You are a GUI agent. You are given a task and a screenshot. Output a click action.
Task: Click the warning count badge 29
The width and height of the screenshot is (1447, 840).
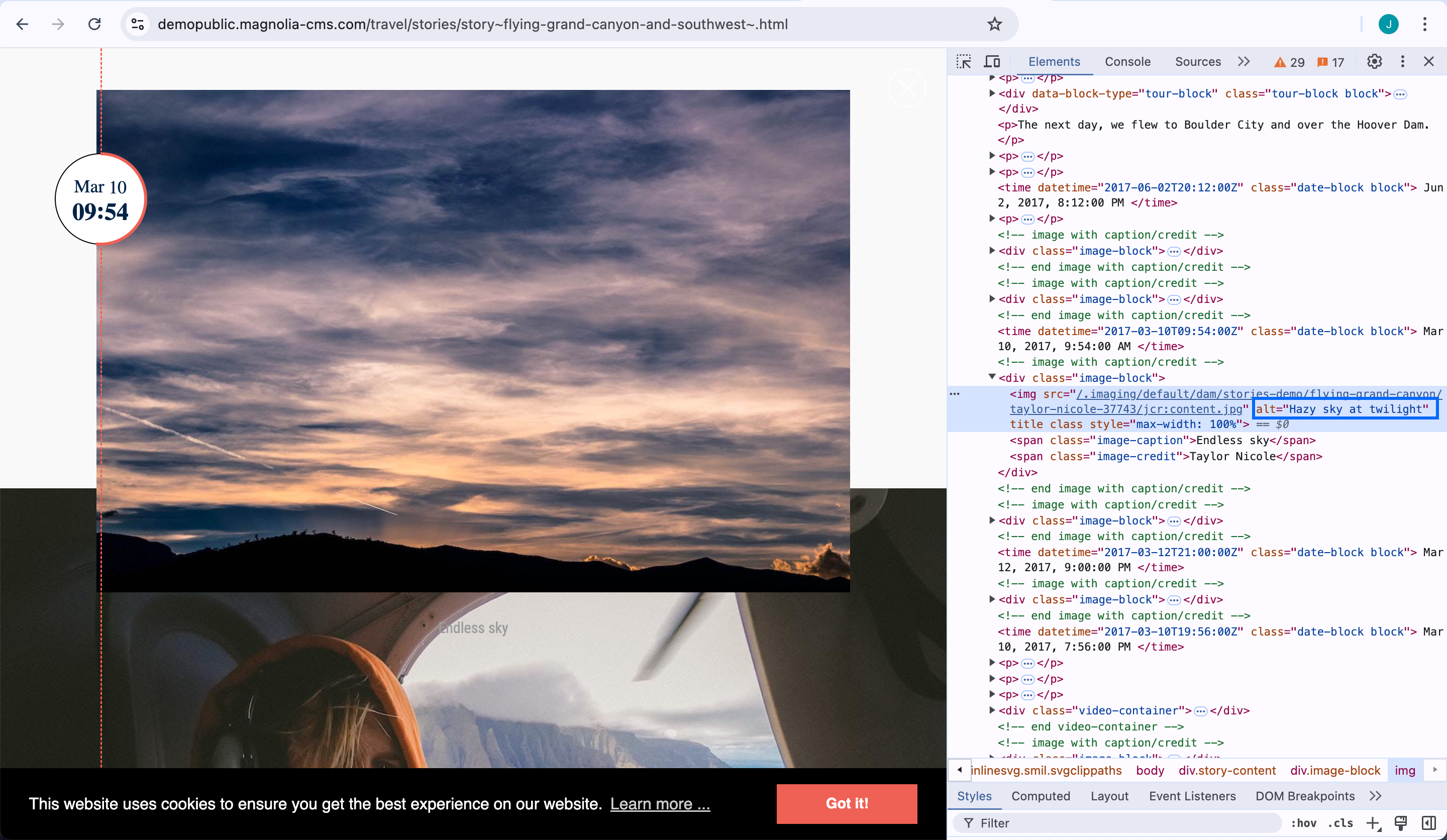[1290, 62]
